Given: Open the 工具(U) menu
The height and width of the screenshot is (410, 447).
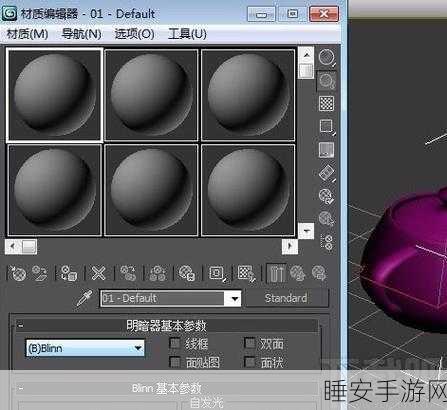Looking at the screenshot, I should click(x=188, y=34).
